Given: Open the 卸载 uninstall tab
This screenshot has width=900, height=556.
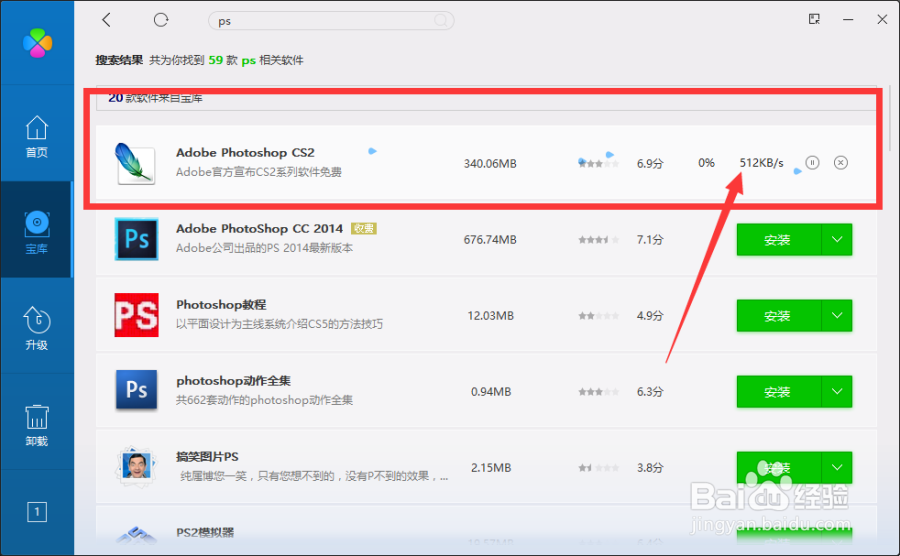Looking at the screenshot, I should (37, 425).
